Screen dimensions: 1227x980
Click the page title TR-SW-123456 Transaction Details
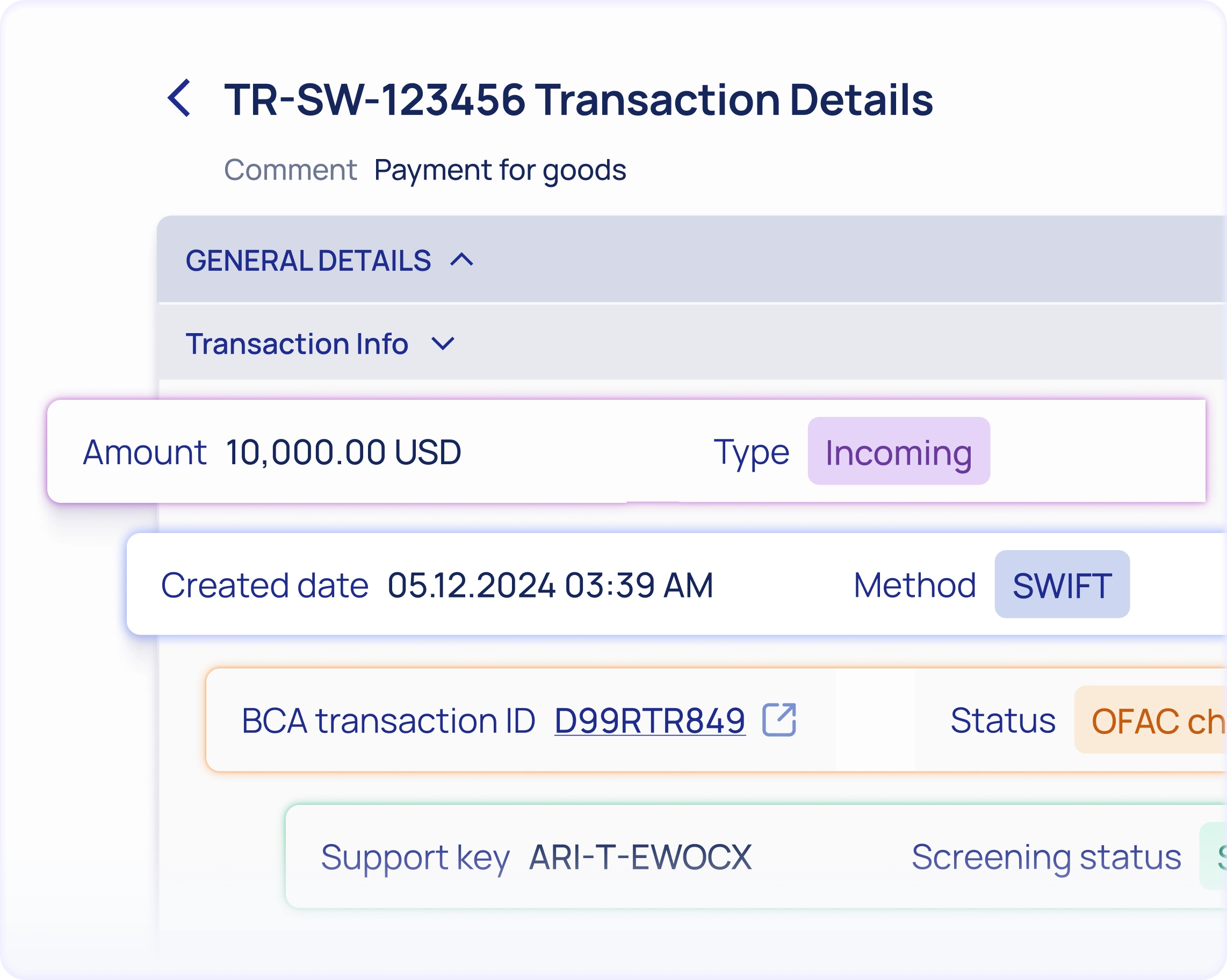pos(578,99)
